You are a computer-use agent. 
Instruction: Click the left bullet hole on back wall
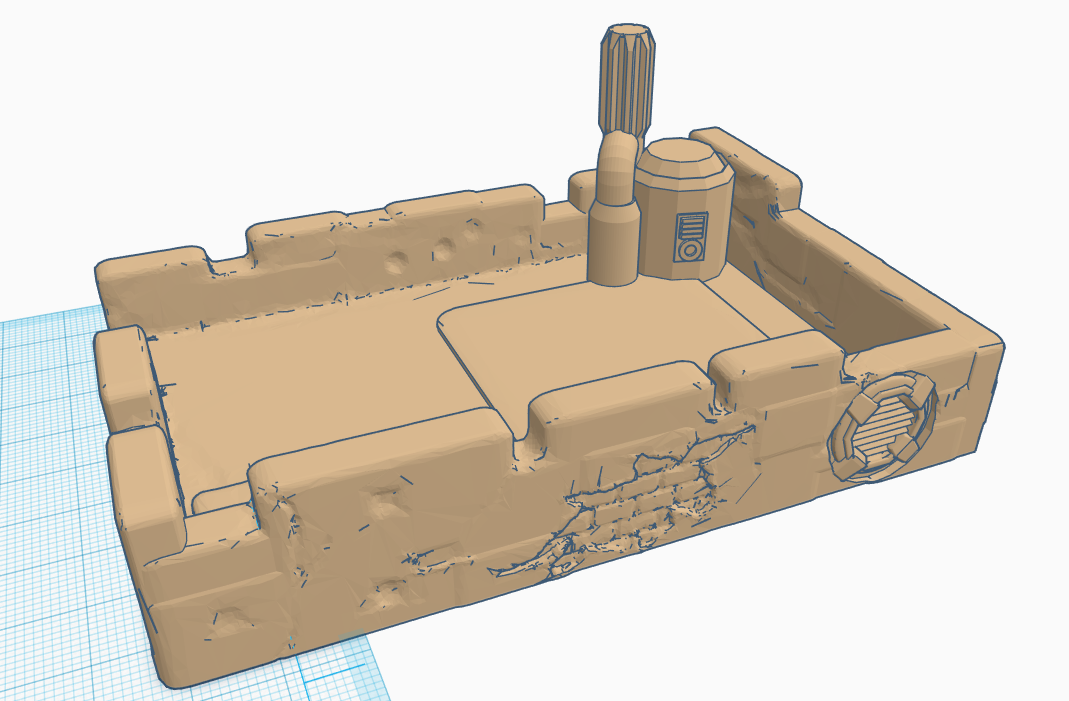click(398, 262)
